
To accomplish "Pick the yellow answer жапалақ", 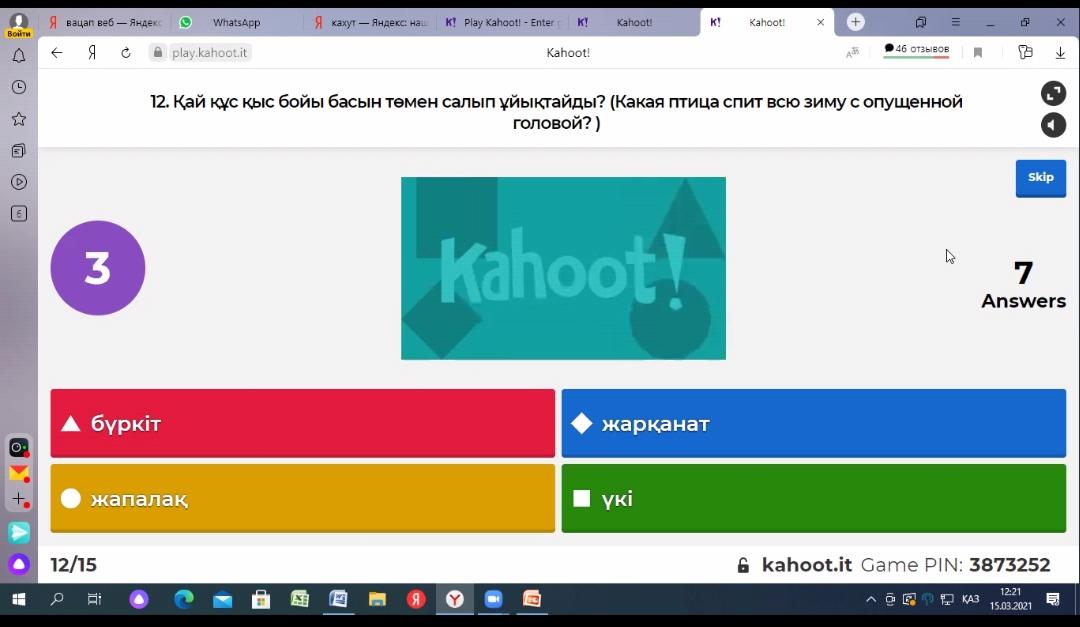I will (x=302, y=498).
